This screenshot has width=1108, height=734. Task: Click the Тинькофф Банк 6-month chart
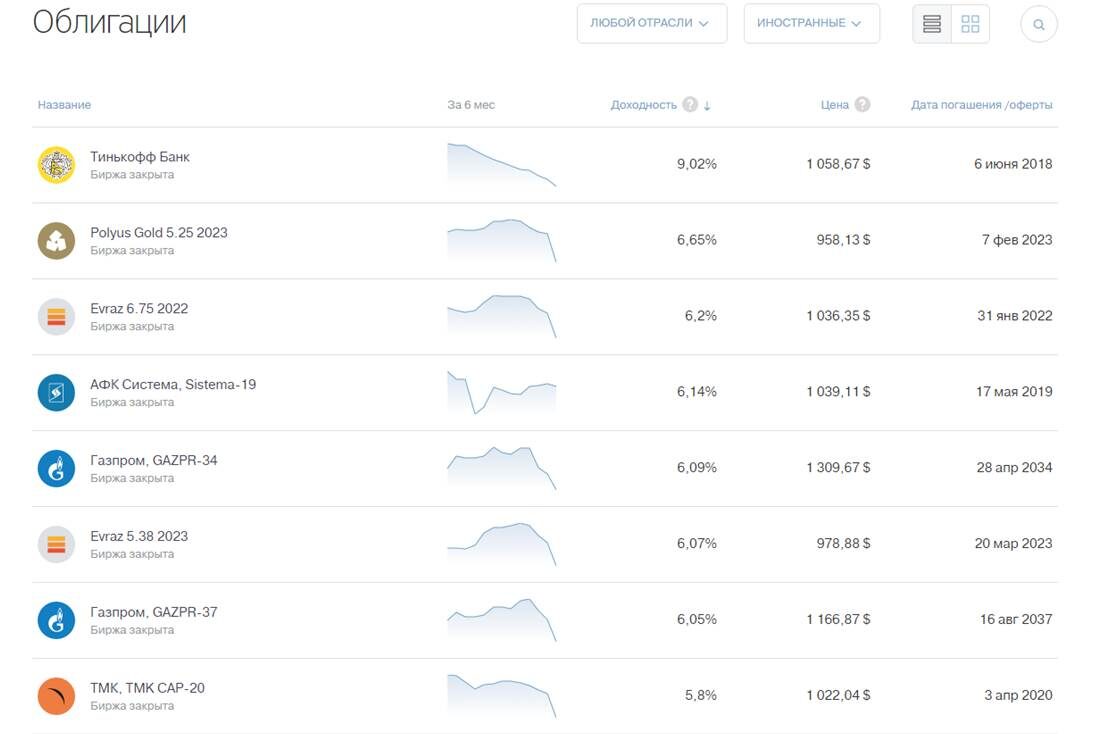coord(502,165)
